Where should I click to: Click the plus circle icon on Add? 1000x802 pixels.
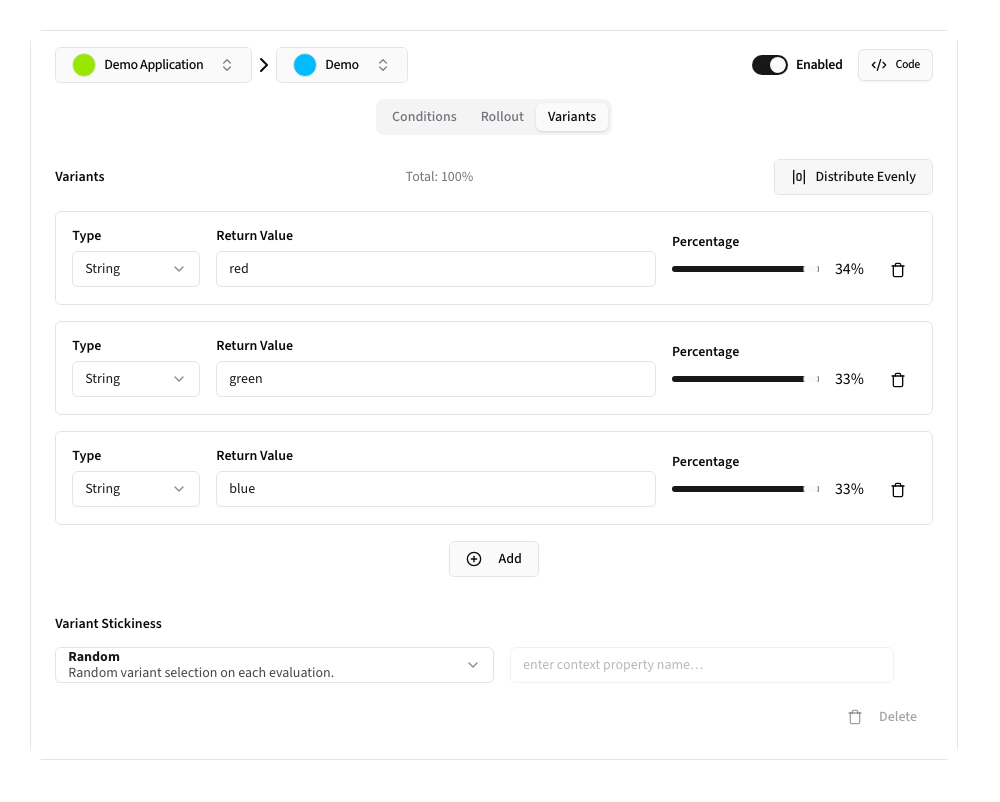(x=474, y=559)
